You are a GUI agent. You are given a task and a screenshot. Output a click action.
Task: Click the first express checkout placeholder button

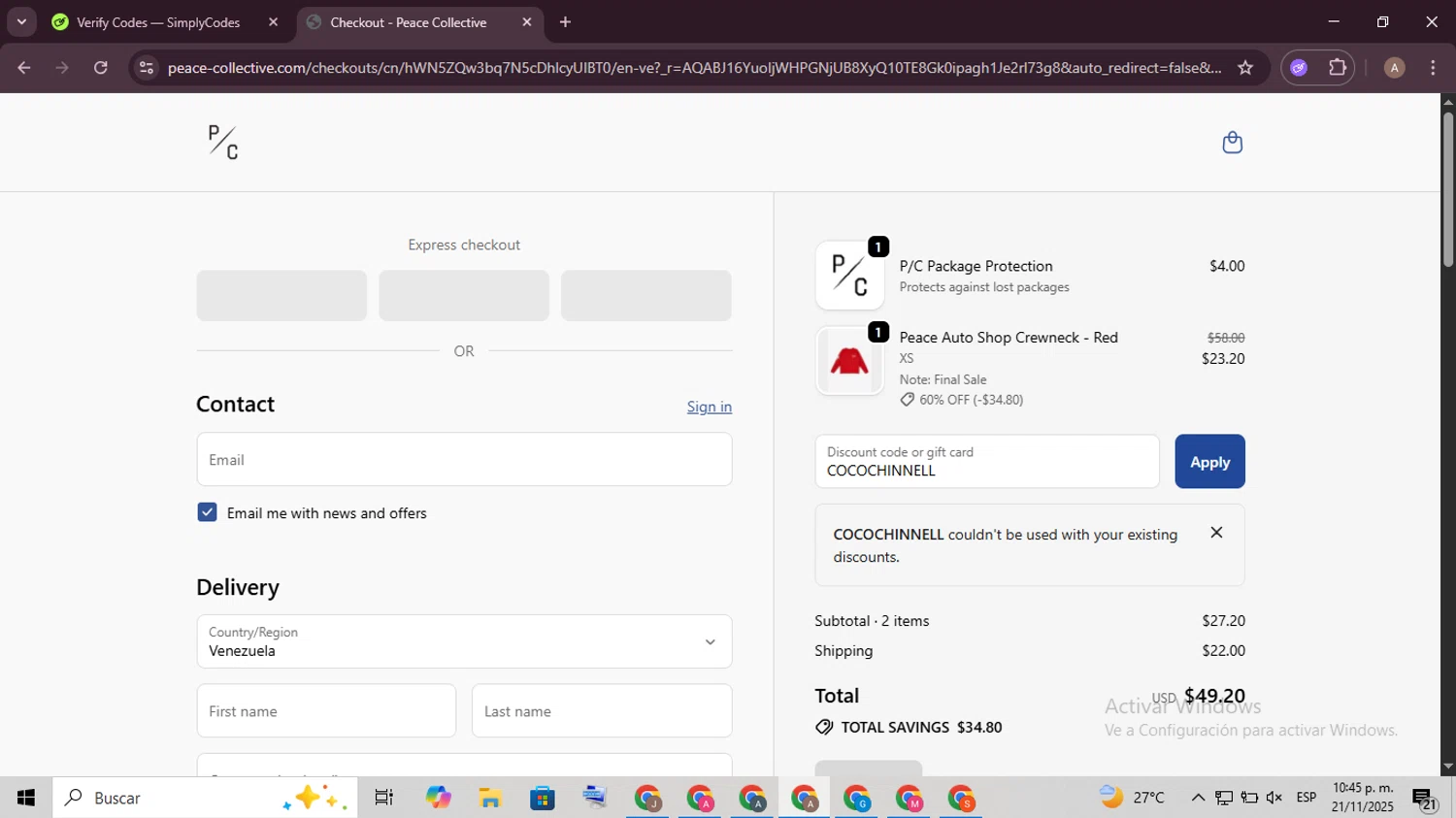pos(281,296)
